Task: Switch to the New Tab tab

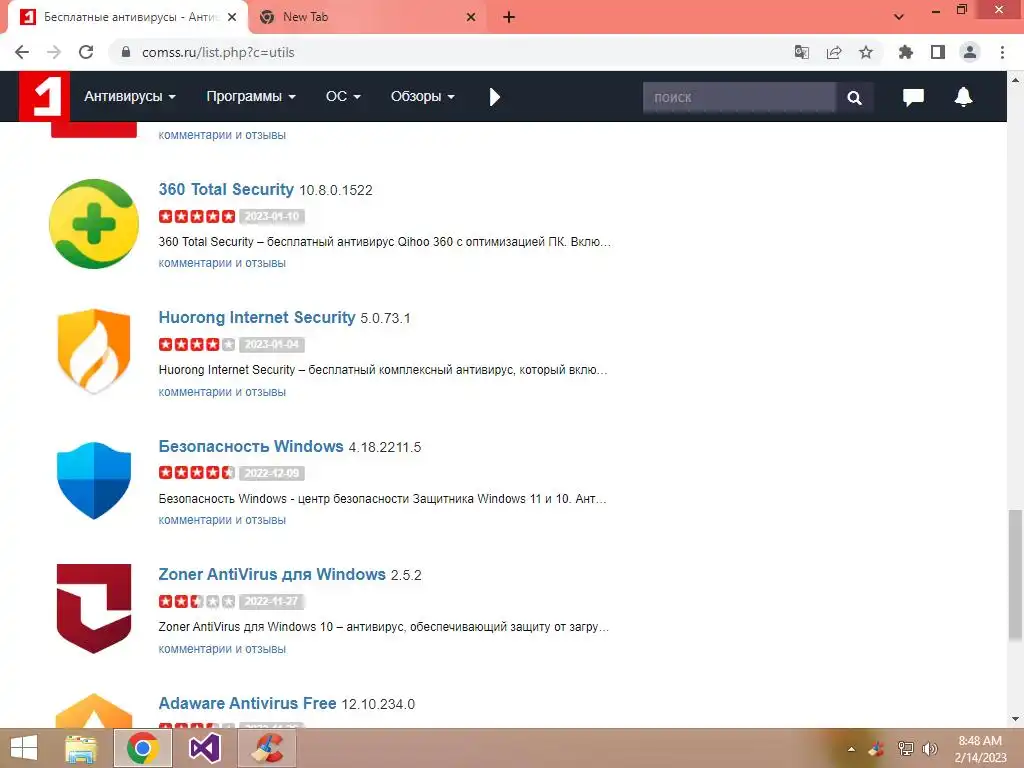Action: coord(369,17)
